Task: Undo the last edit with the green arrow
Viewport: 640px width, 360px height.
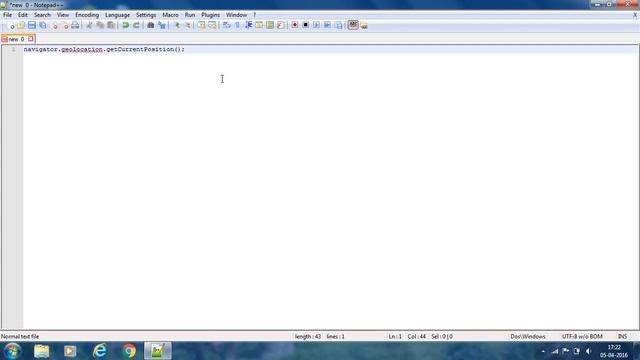Action: point(125,25)
